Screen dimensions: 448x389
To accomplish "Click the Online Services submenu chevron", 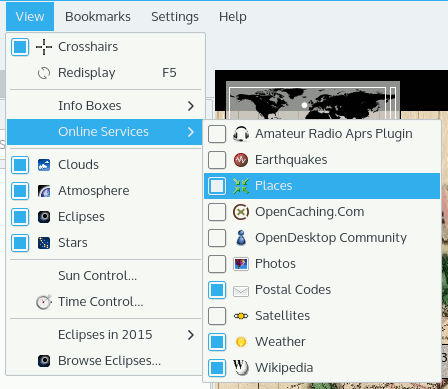I will pyautogui.click(x=191, y=132).
